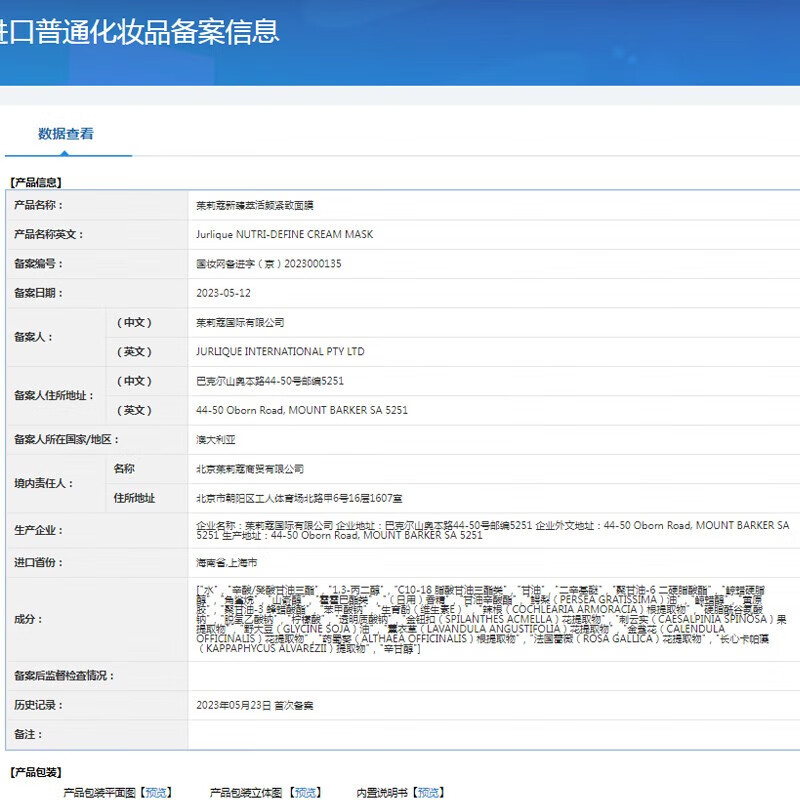Click the import province value 海南省,上海市

(x=227, y=563)
